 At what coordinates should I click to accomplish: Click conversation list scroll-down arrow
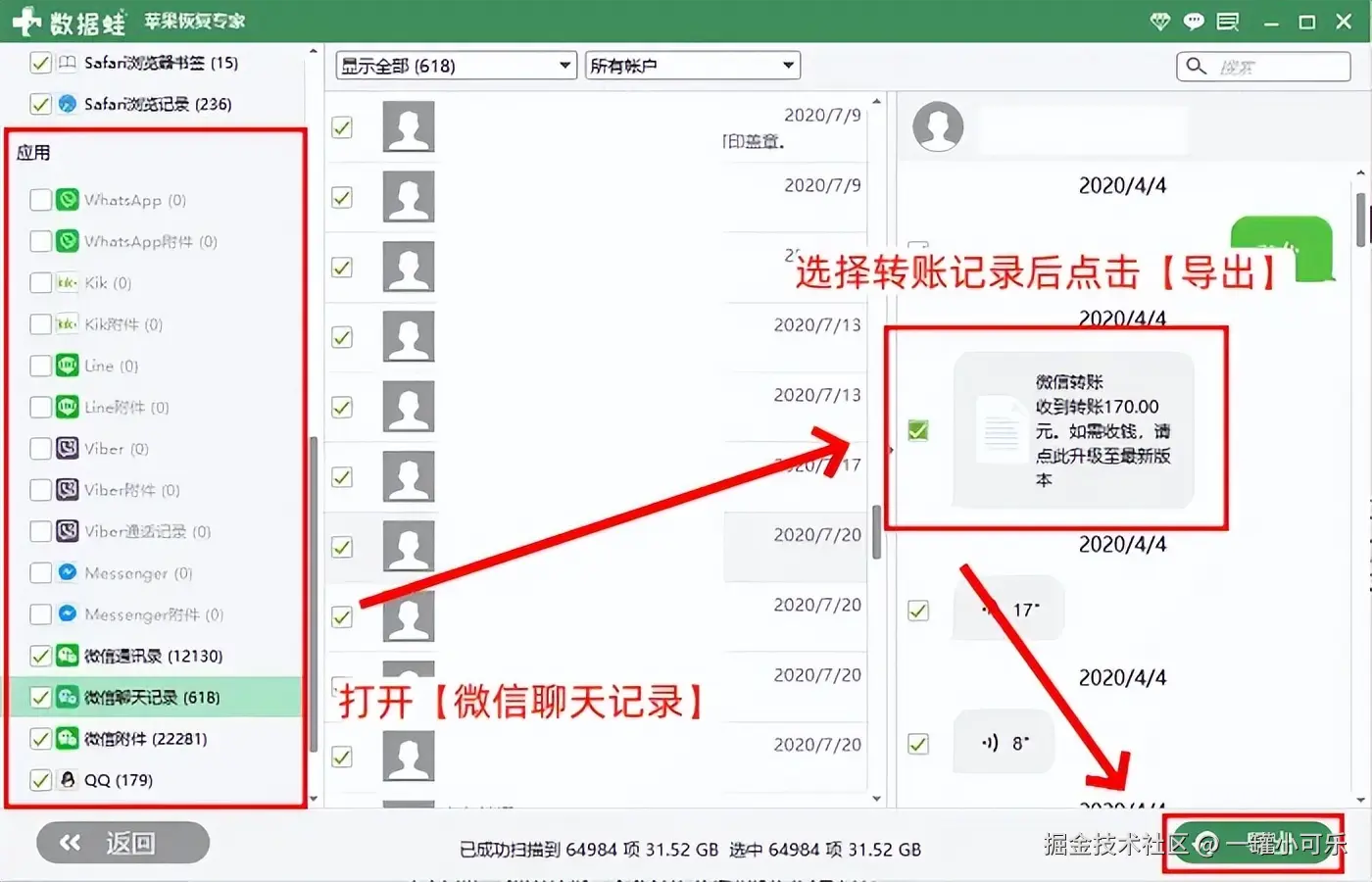876,799
